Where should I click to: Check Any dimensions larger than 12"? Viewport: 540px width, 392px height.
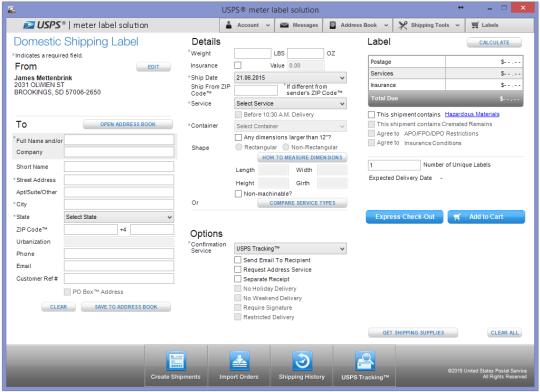pyautogui.click(x=238, y=137)
